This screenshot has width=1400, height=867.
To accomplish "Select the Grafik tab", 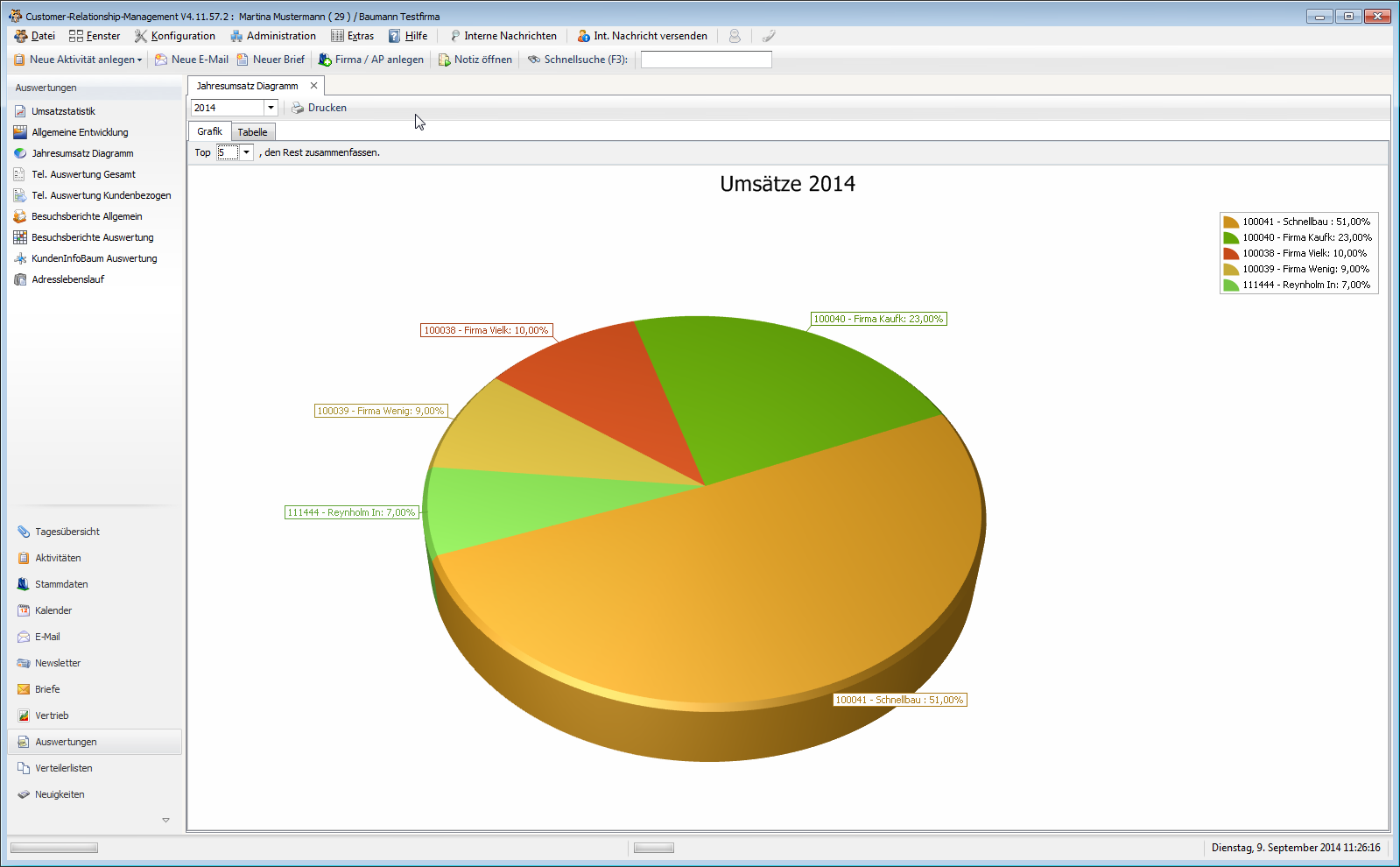I will (209, 131).
